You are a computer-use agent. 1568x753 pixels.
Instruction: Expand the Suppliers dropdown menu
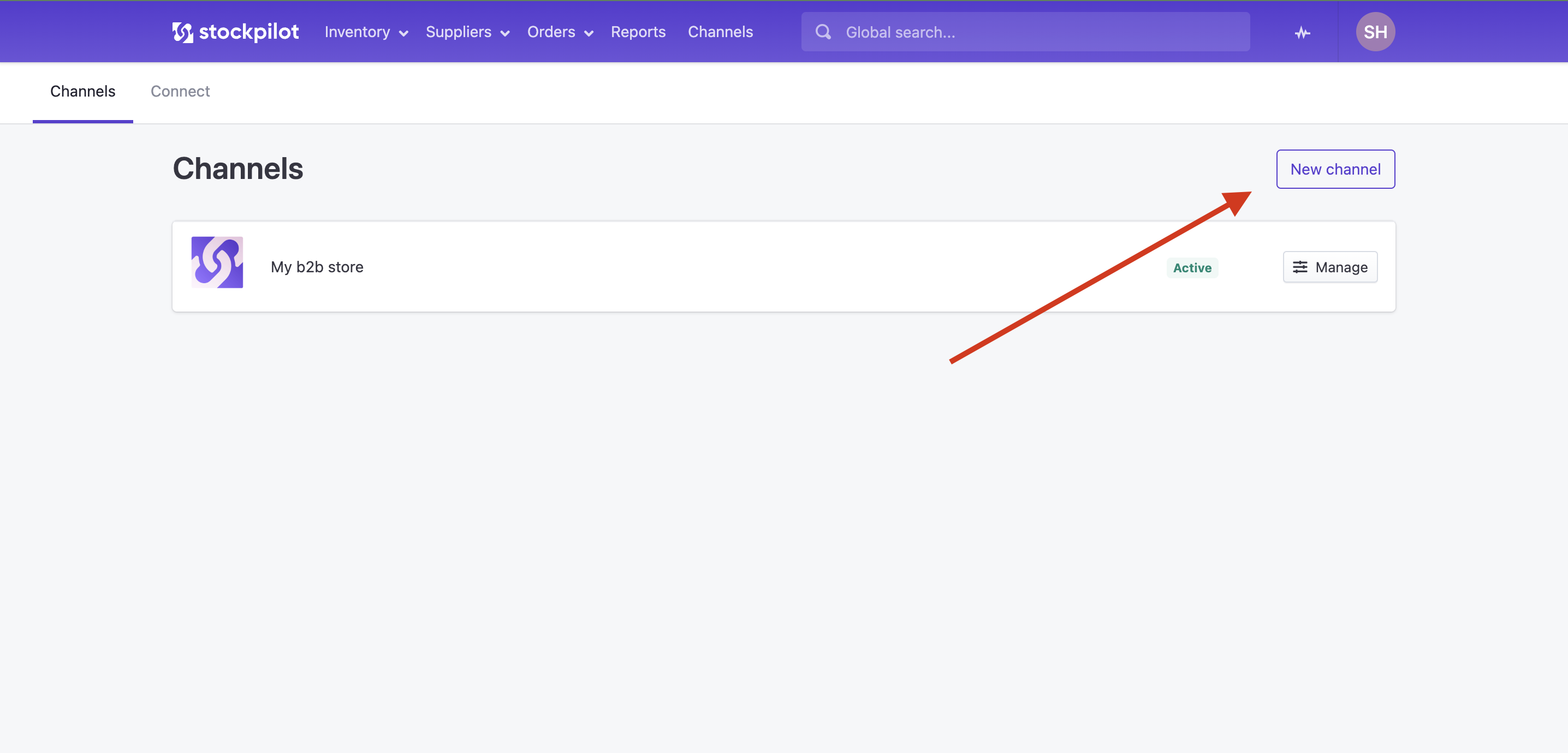click(467, 32)
